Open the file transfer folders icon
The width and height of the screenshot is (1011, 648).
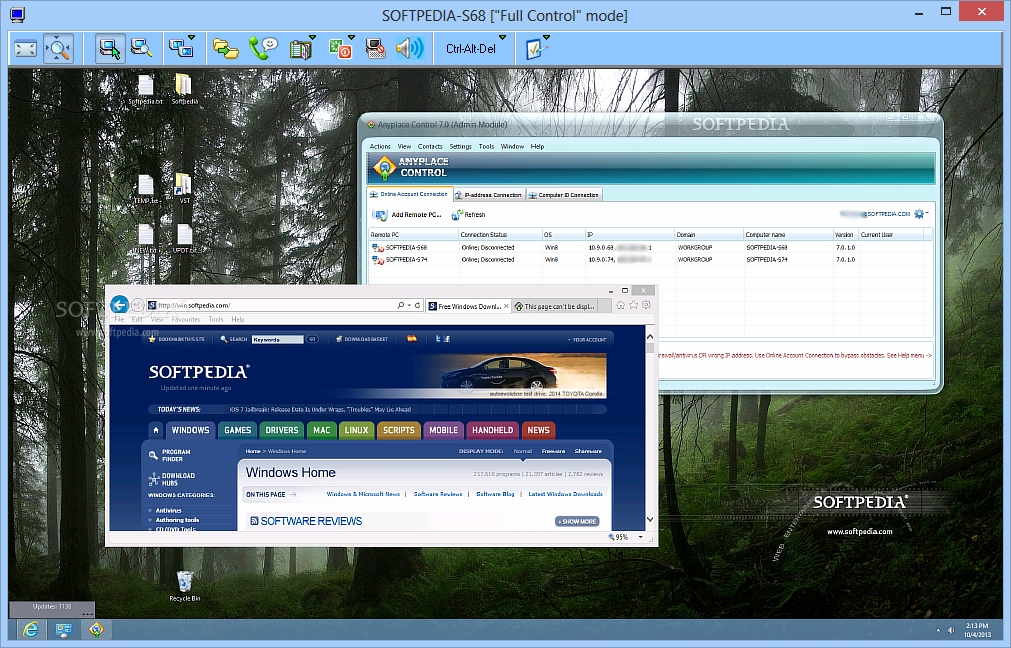(x=226, y=48)
